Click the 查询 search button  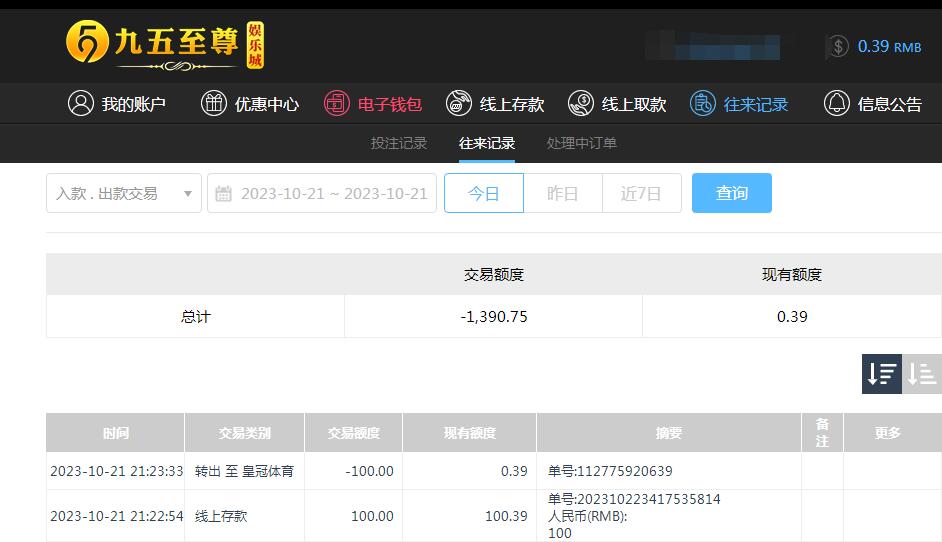[732, 193]
